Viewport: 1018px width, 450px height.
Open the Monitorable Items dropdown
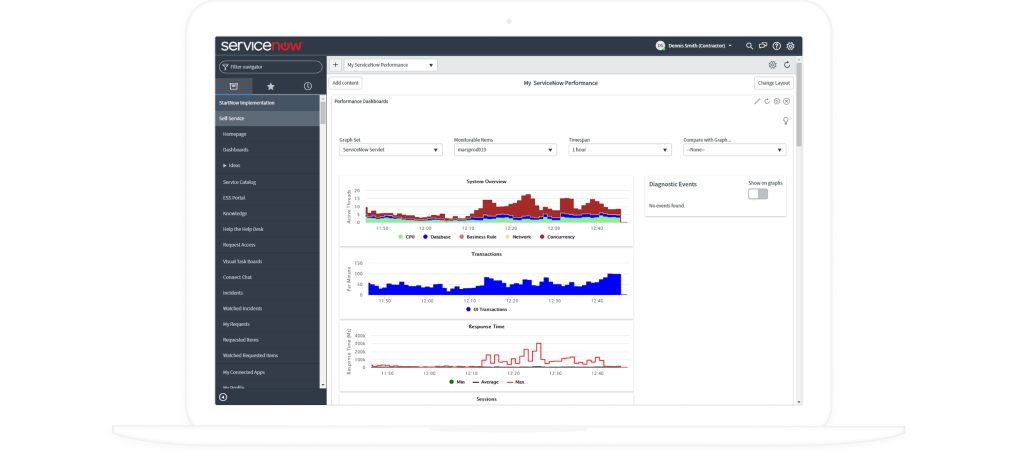point(505,150)
